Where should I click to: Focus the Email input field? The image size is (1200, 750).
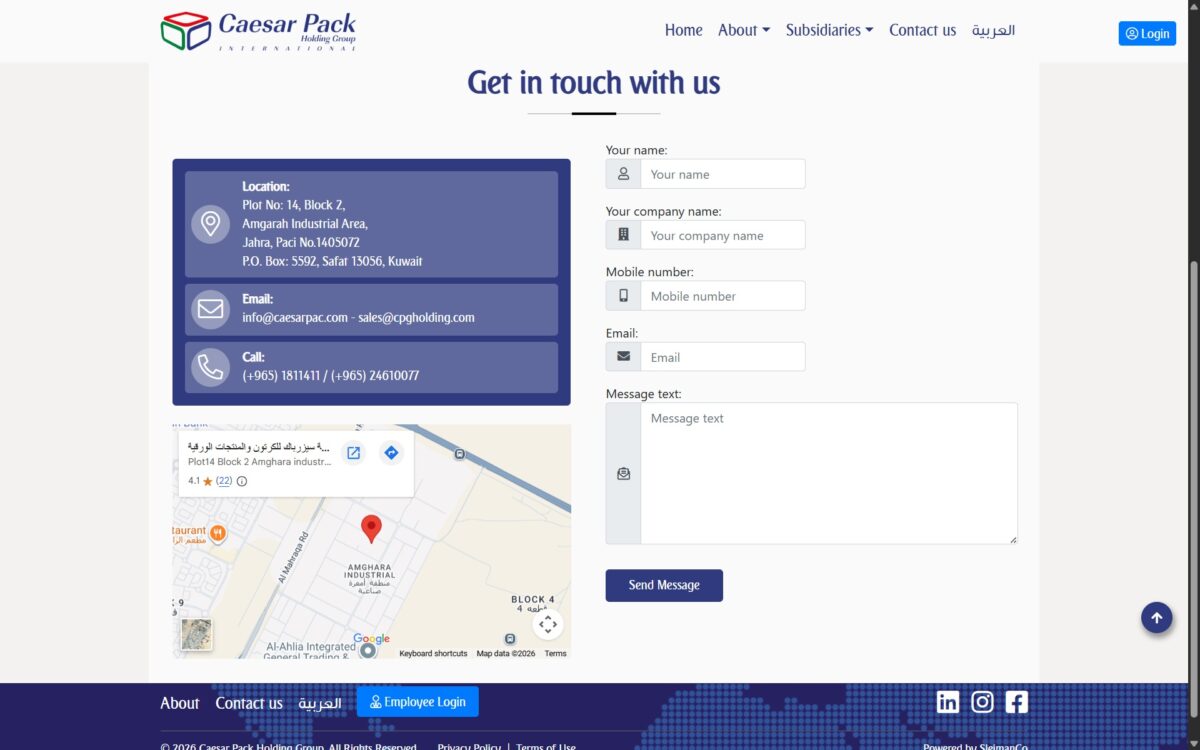tap(722, 357)
